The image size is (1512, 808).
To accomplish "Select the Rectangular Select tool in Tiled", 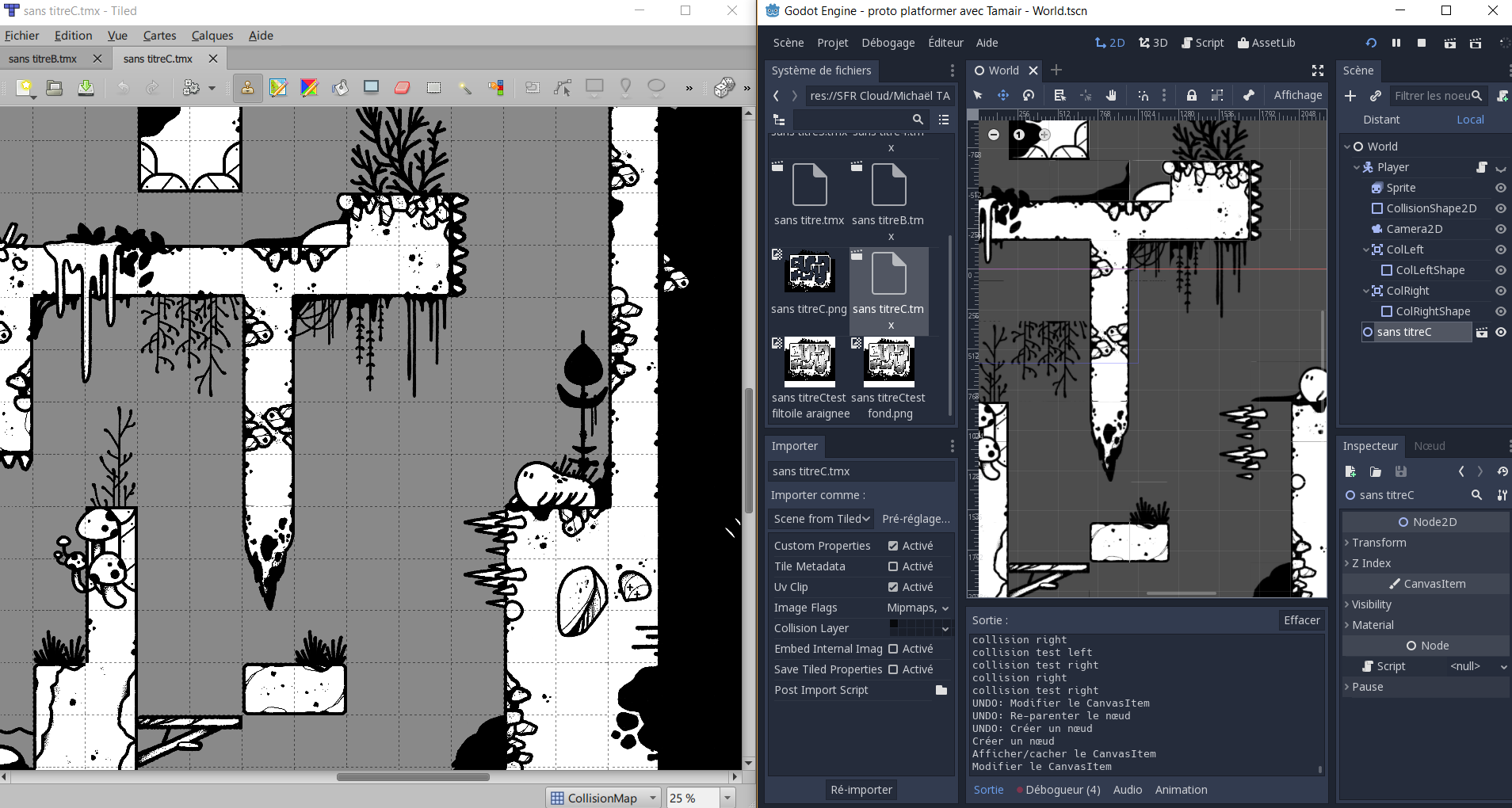I will [433, 88].
